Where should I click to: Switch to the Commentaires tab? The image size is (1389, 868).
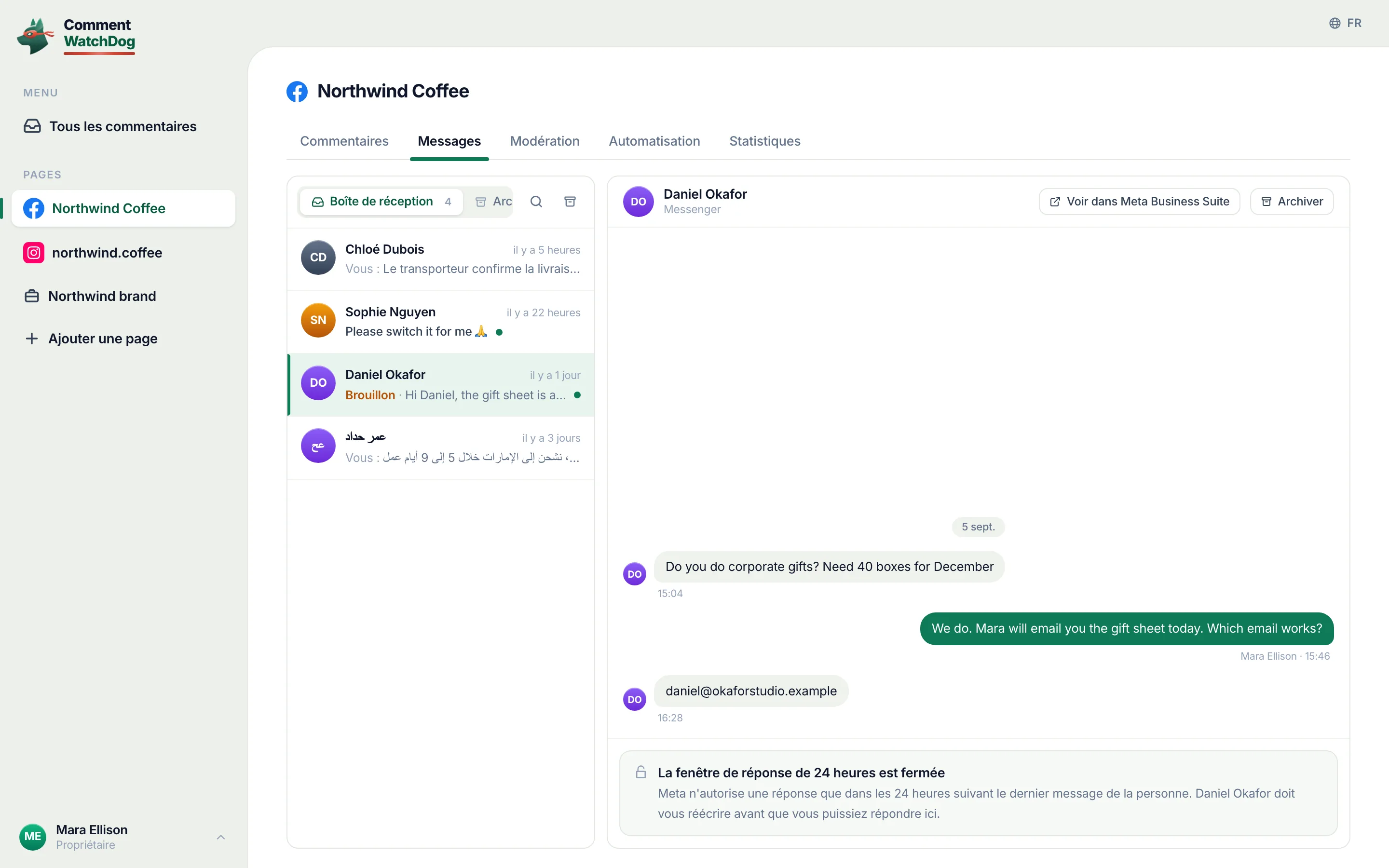point(344,141)
